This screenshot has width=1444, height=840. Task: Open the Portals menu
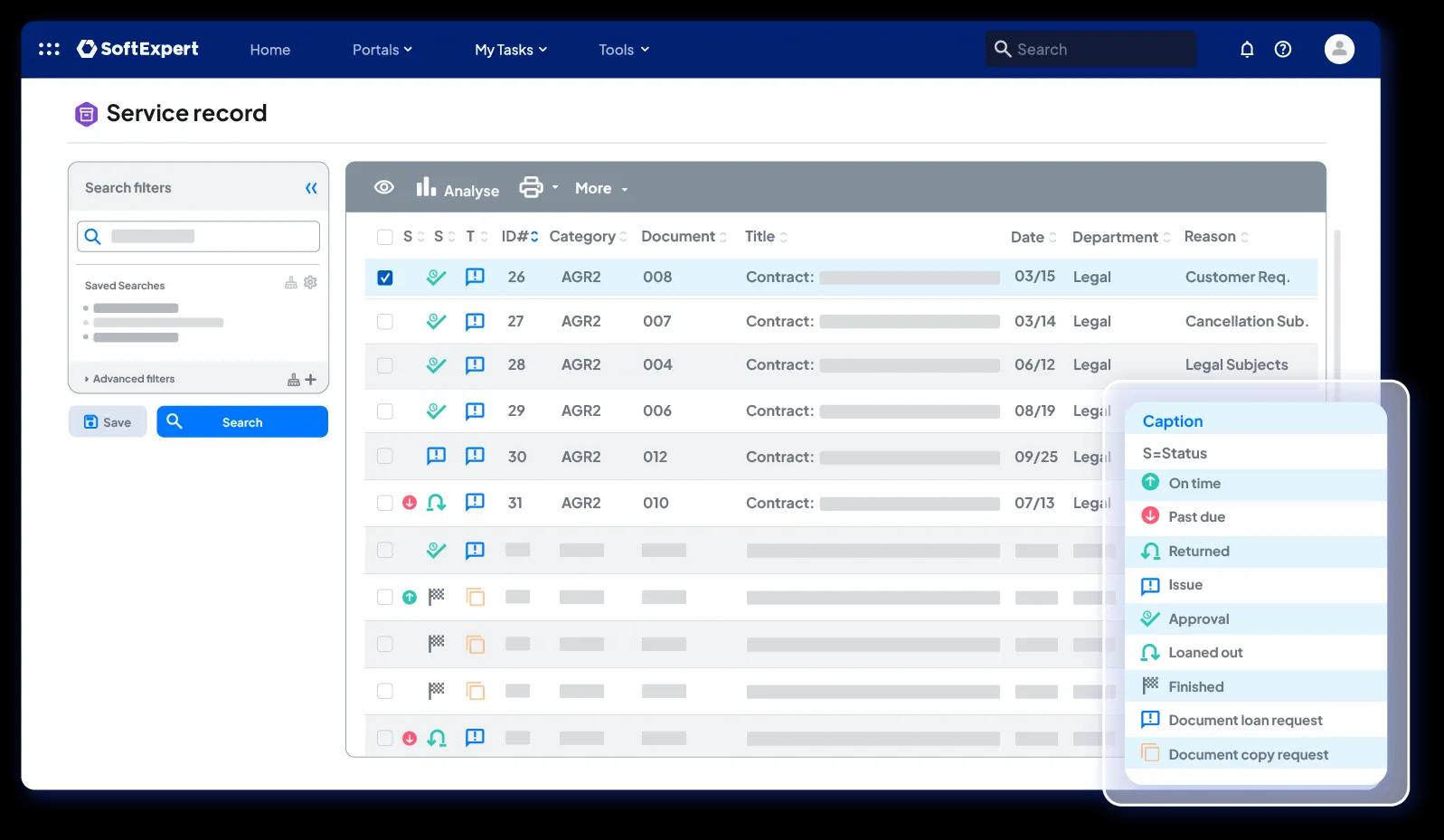(382, 50)
